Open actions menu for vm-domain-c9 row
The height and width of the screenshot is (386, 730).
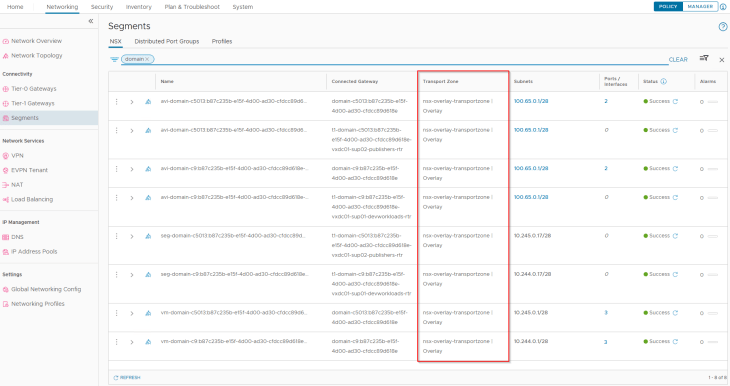[x=116, y=342]
